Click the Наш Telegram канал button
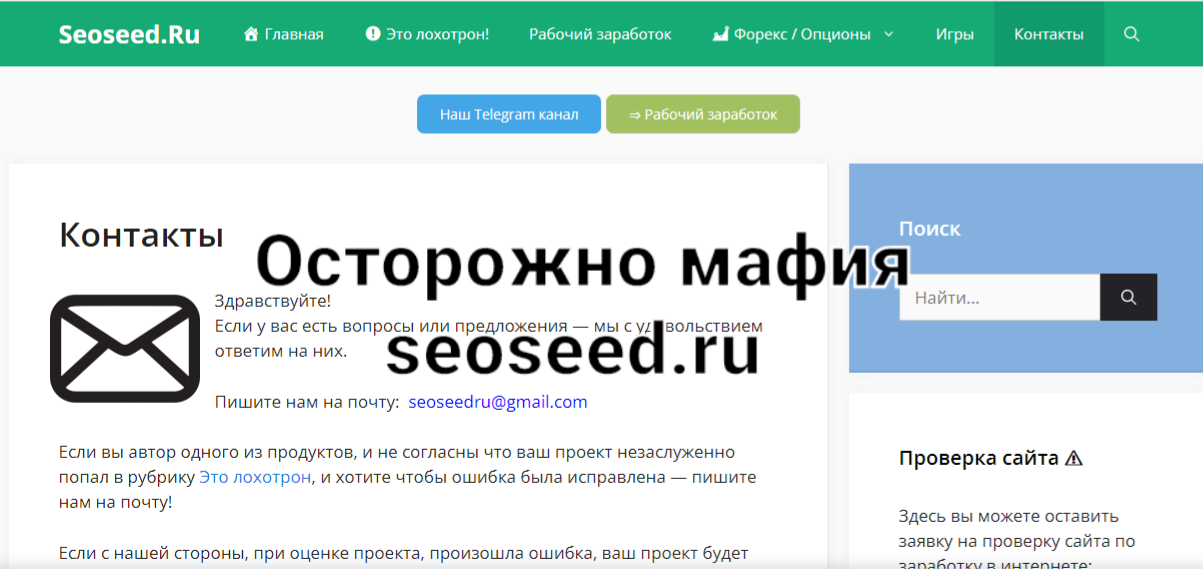Screen dimensions: 1203x573 [509, 114]
